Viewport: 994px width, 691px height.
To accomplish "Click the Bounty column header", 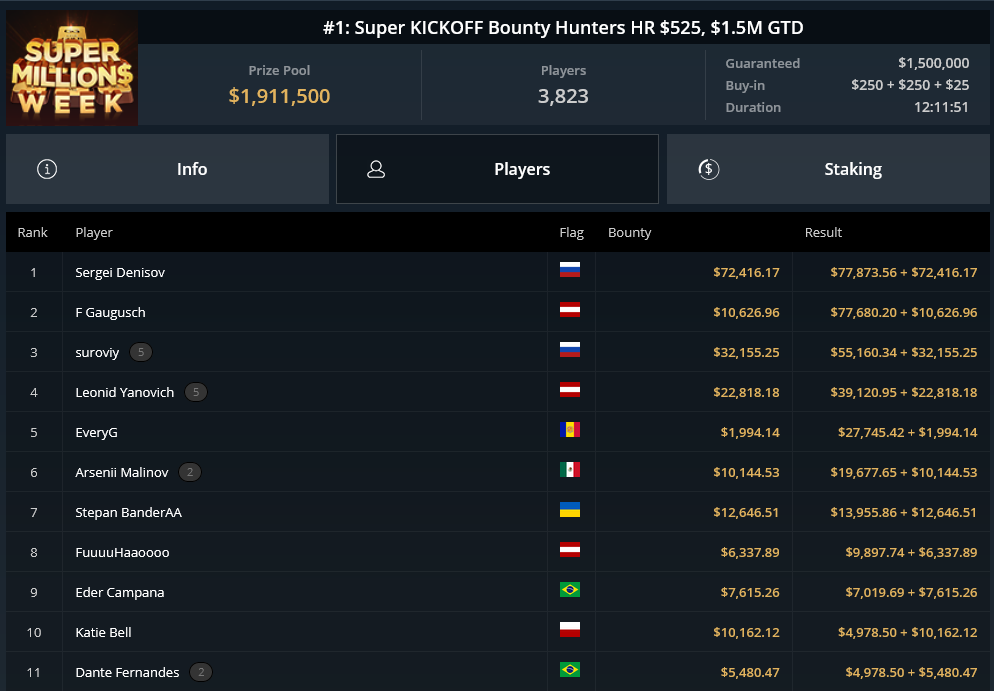I will click(629, 233).
